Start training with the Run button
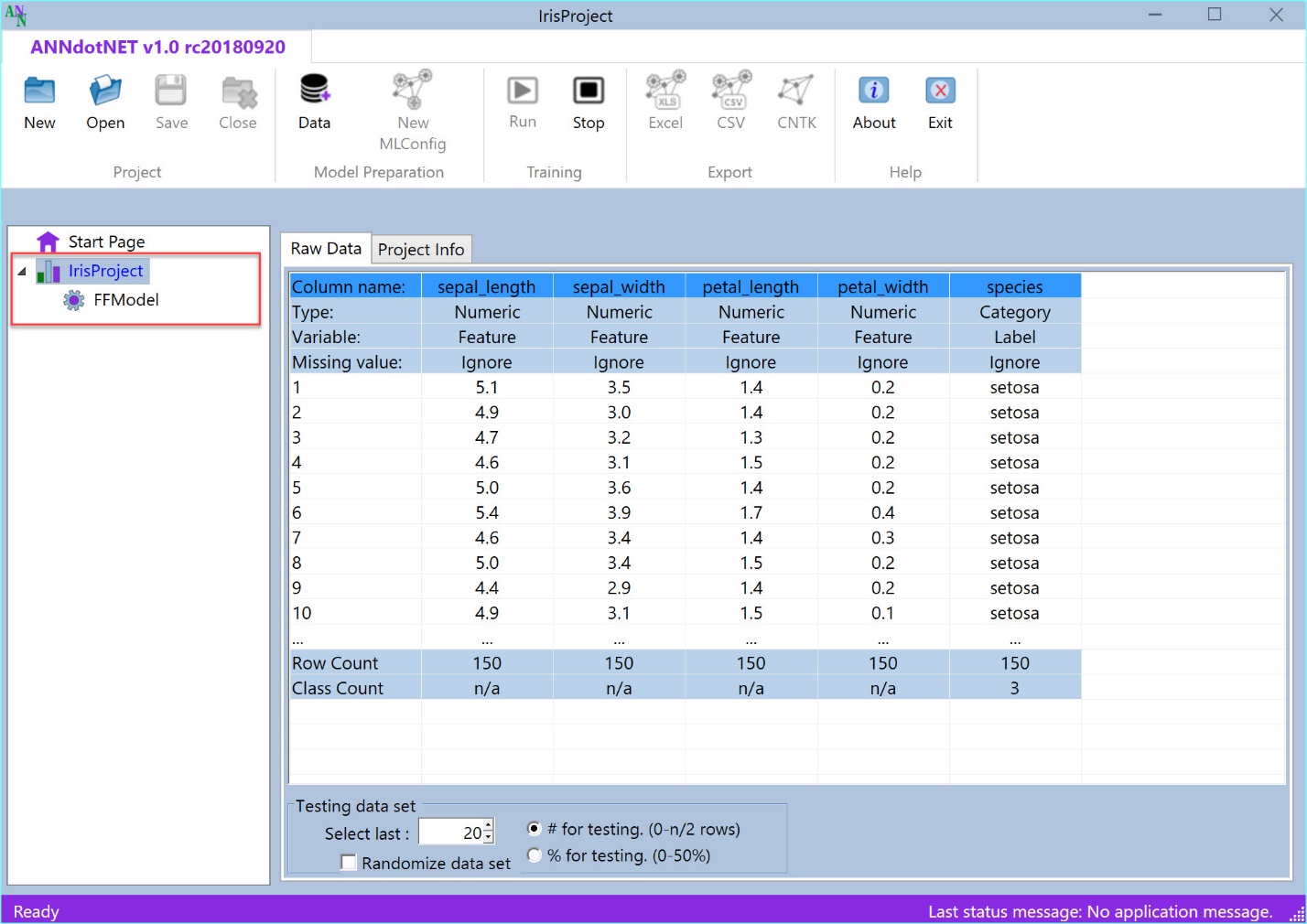The height and width of the screenshot is (924, 1307). 523,91
